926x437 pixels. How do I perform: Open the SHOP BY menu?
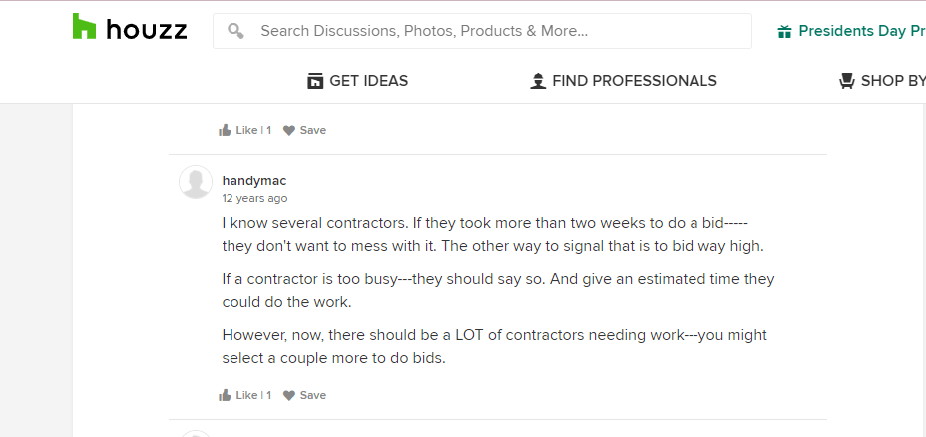[x=882, y=81]
